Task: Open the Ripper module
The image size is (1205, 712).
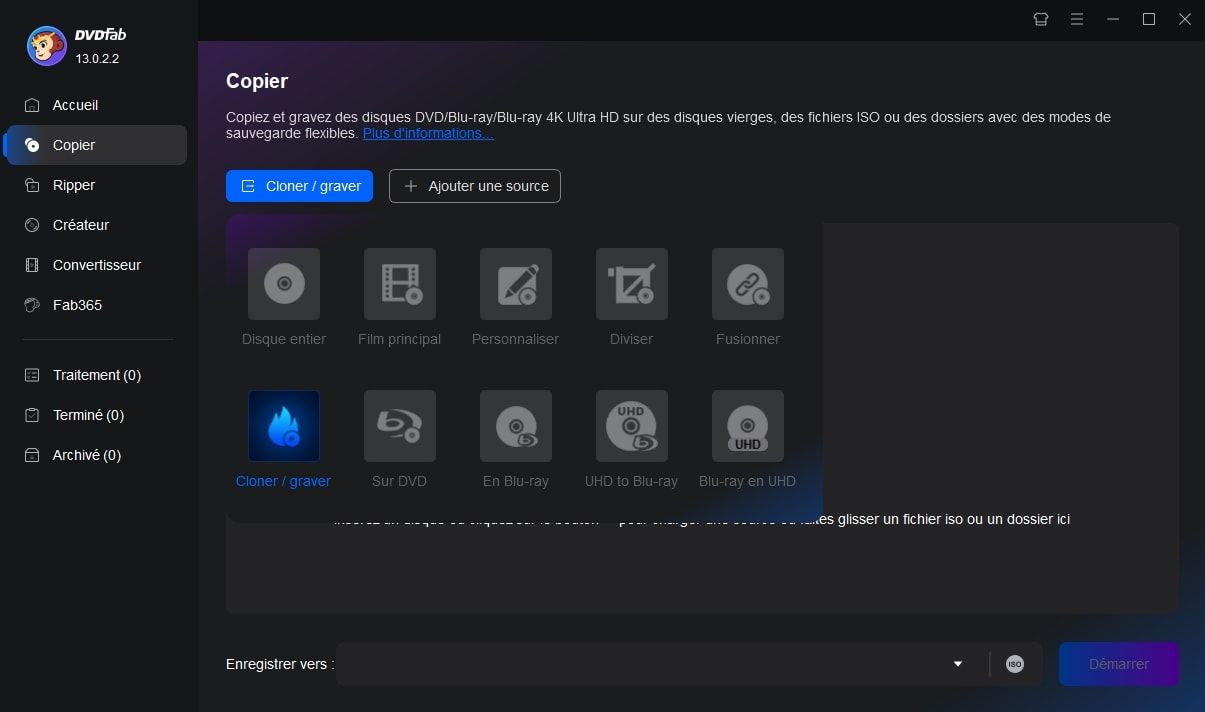Action: (96, 185)
